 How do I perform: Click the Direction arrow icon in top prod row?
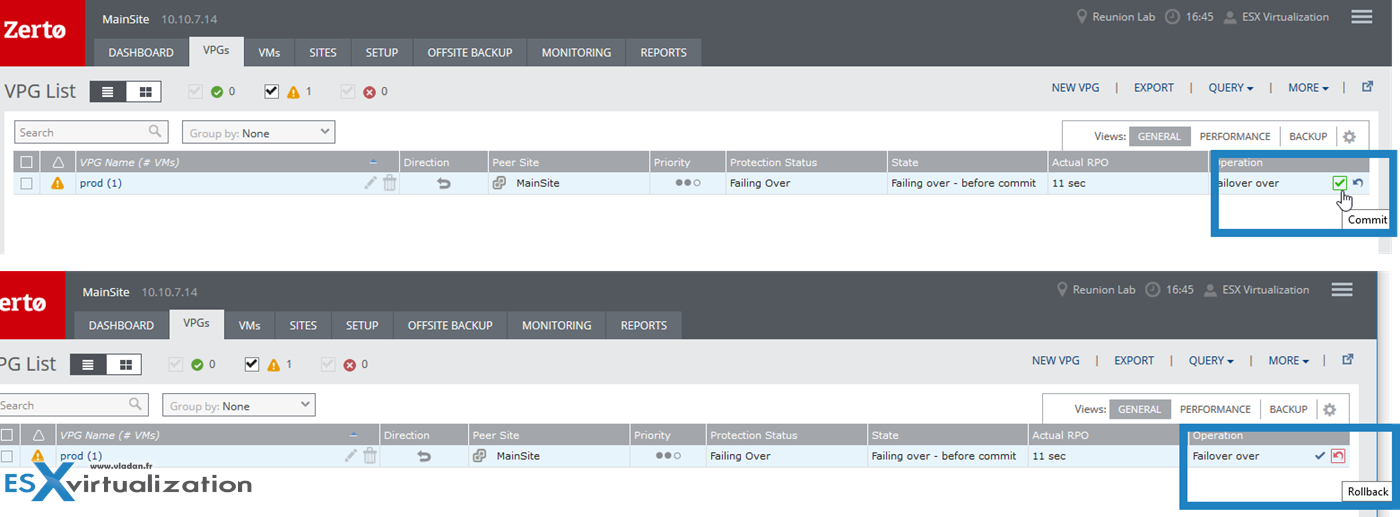(x=444, y=183)
